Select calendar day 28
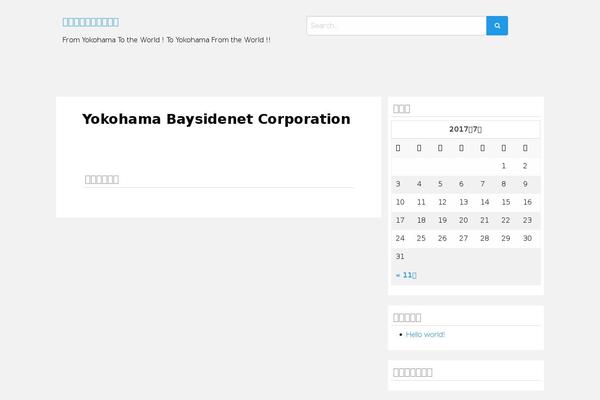The width and height of the screenshot is (600, 400). coord(485,238)
